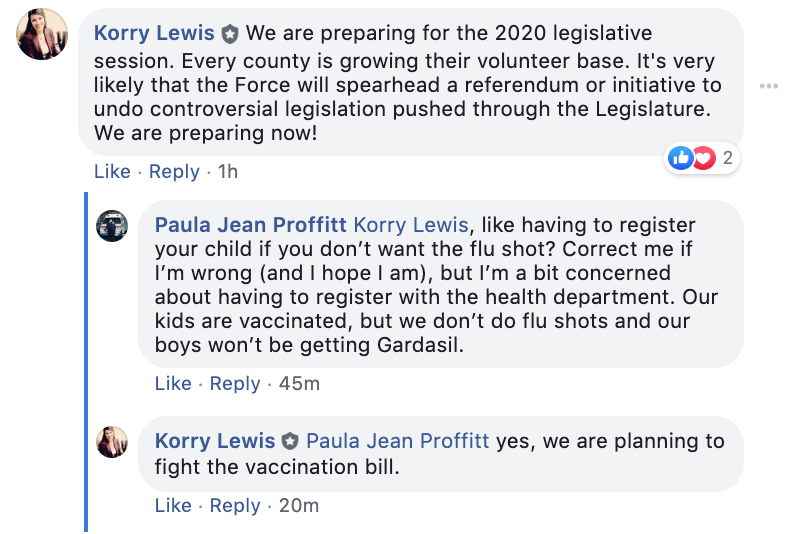Click Korry Lewis name in top comment
This screenshot has height=534, width=792.
tap(154, 33)
